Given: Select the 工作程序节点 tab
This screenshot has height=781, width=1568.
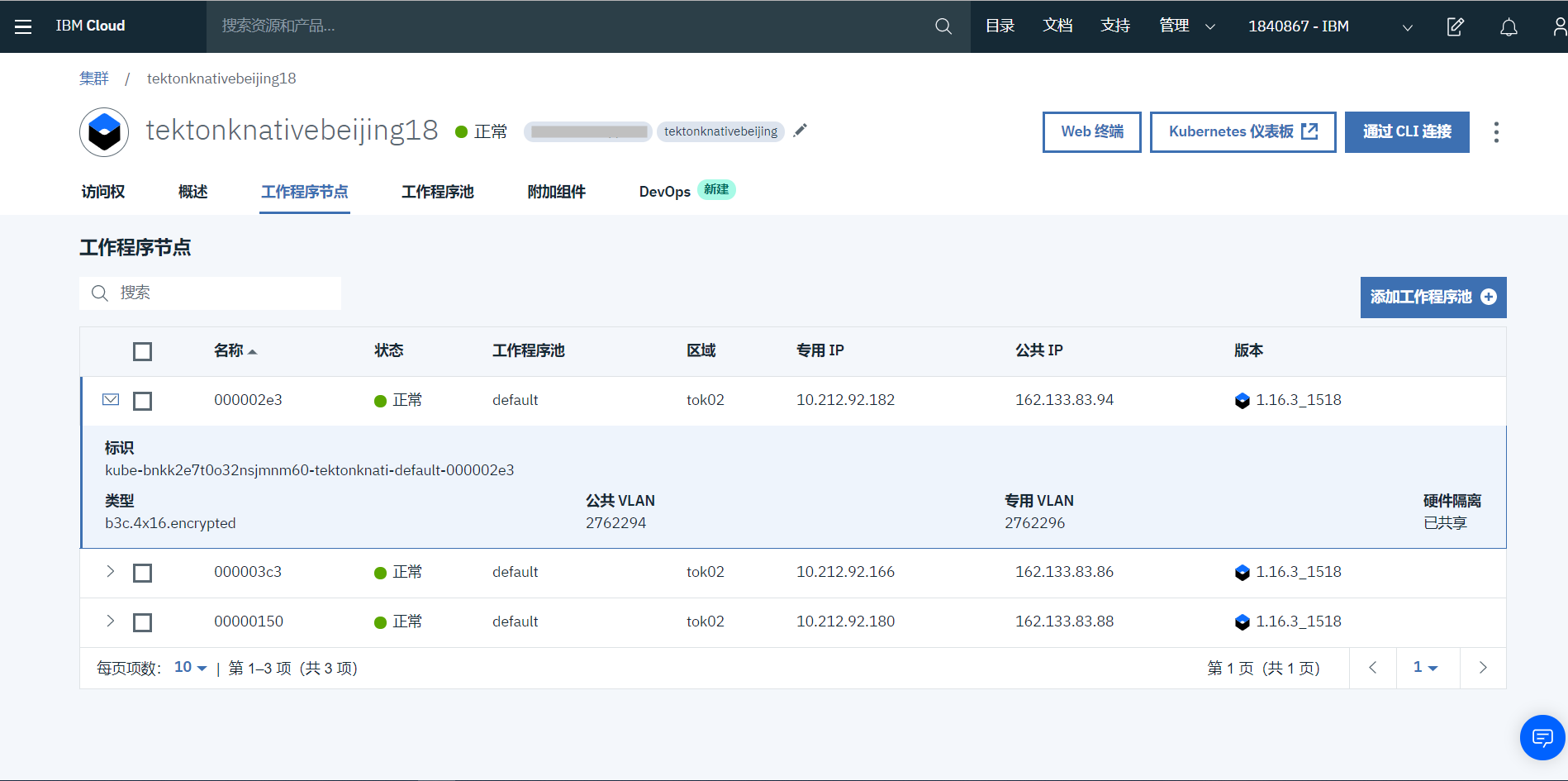Looking at the screenshot, I should point(305,192).
